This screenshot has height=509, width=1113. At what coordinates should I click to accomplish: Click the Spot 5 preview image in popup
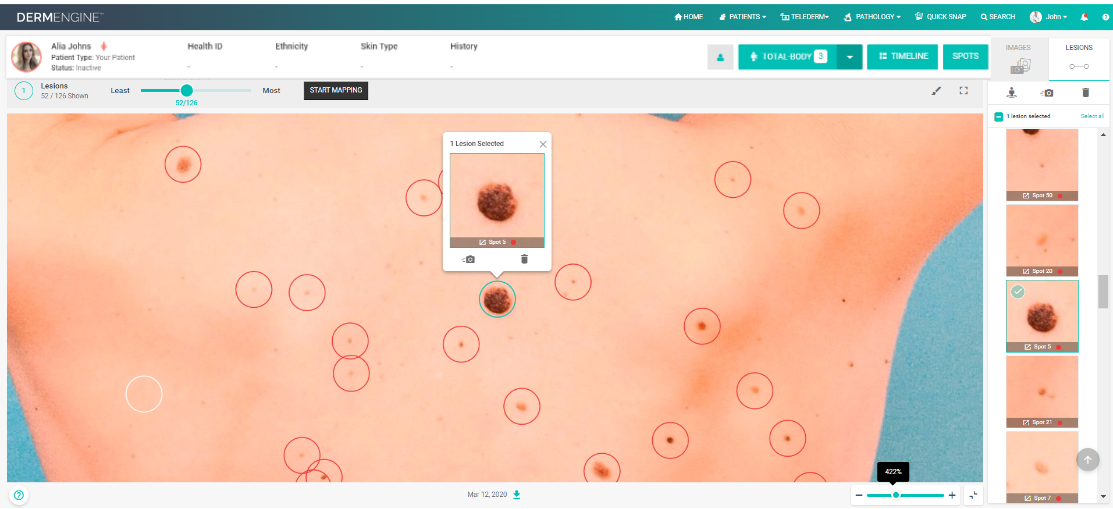point(497,200)
